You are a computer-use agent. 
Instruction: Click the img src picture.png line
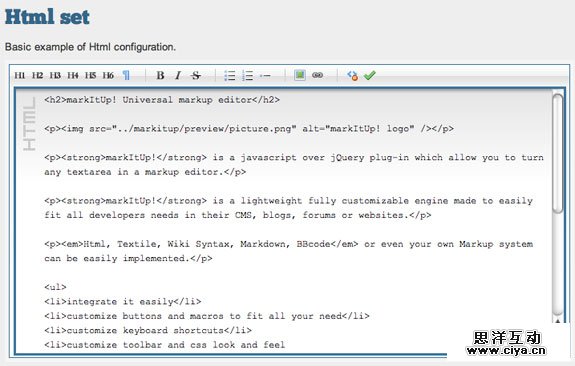pos(249,129)
